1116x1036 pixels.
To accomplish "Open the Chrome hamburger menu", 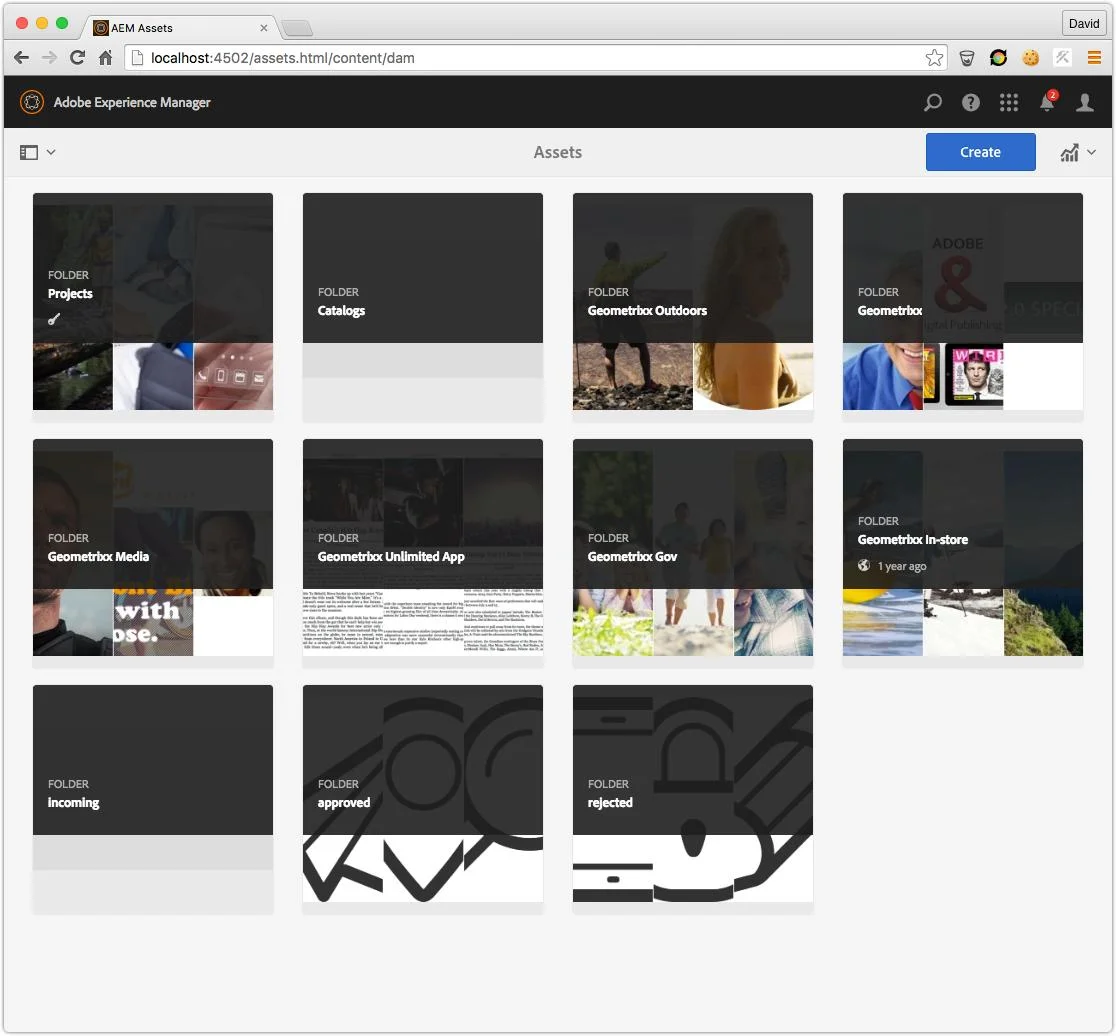I will pyautogui.click(x=1094, y=58).
